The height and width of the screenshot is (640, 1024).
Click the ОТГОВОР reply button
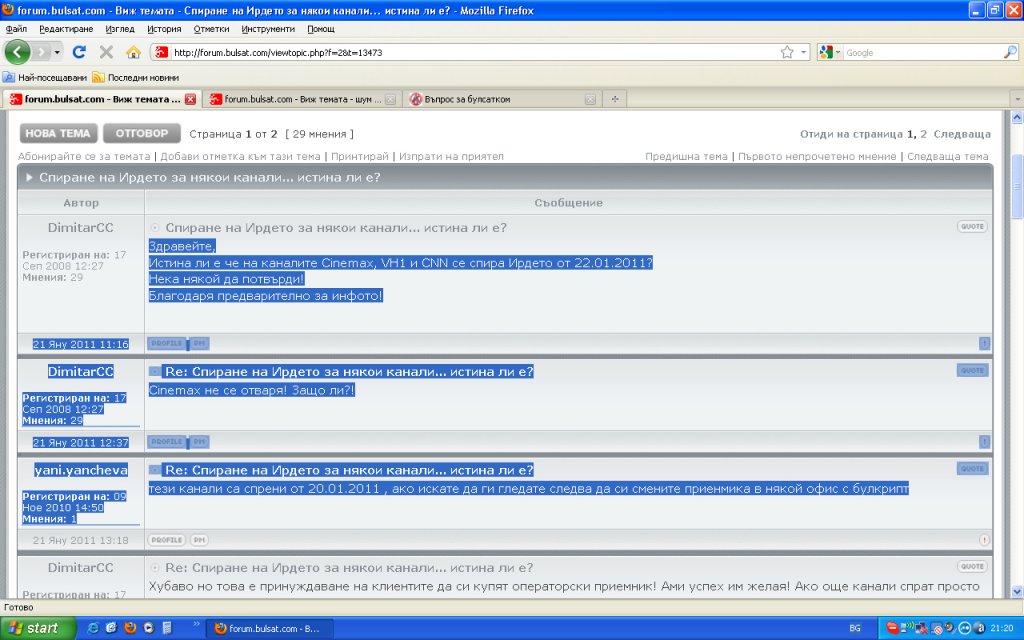[142, 133]
